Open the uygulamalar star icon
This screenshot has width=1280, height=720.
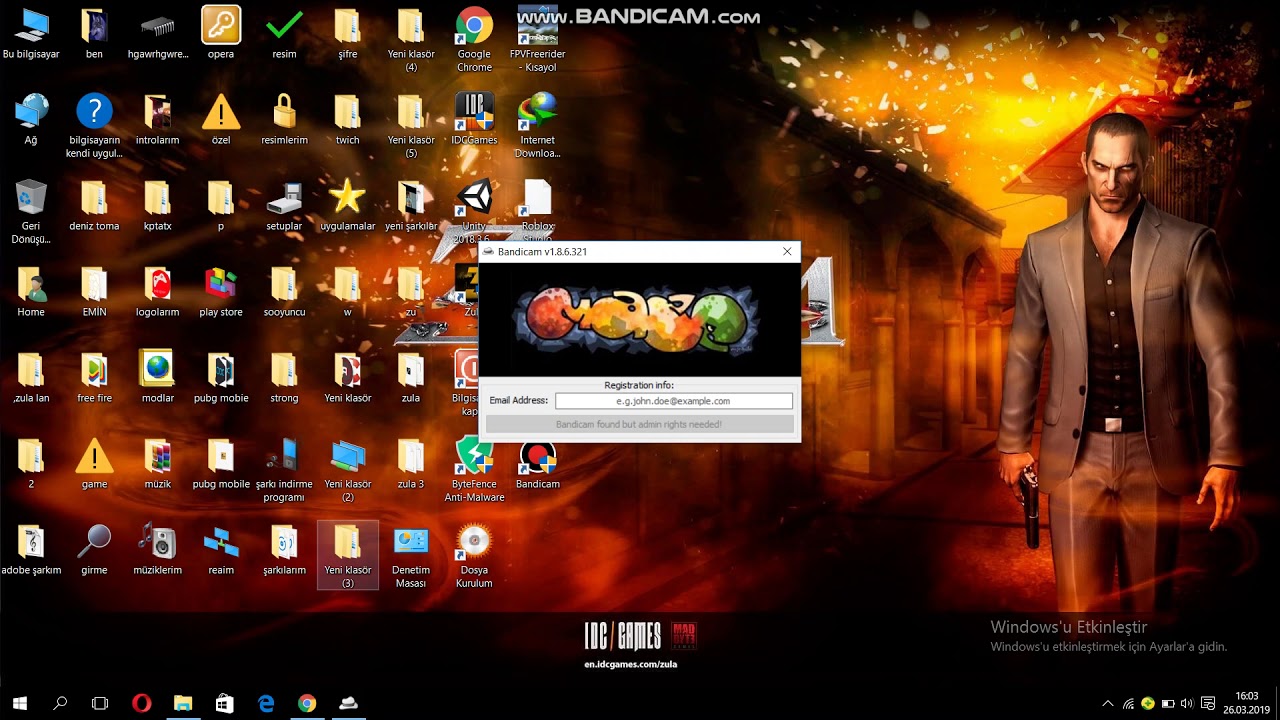coord(347,197)
